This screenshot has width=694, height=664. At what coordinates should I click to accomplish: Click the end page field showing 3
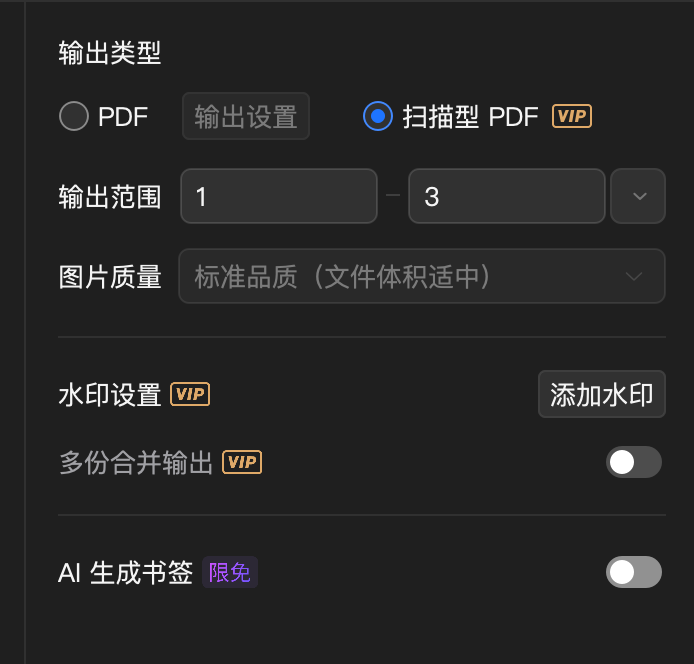pos(507,196)
